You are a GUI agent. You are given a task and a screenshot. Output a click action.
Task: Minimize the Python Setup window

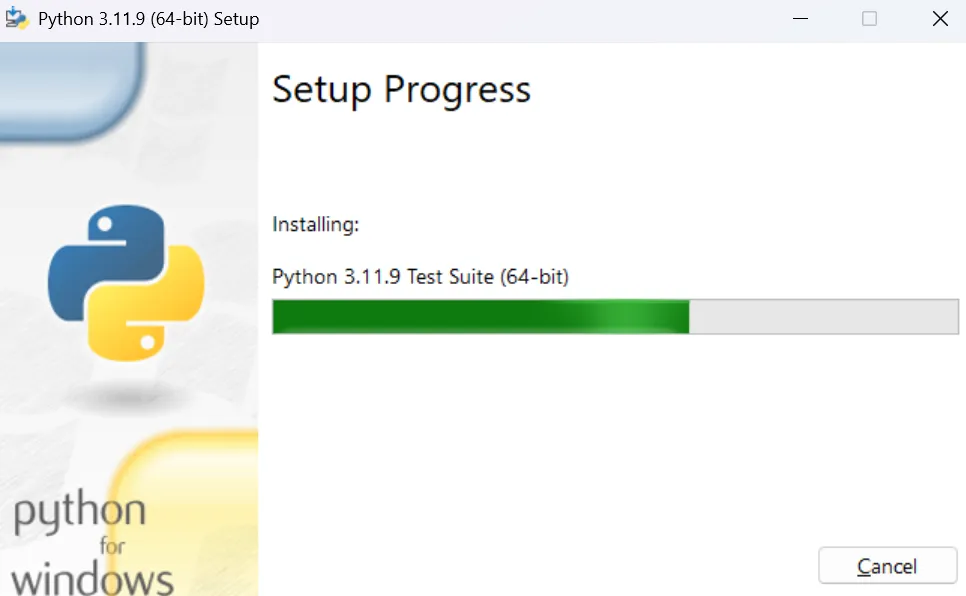pos(800,19)
